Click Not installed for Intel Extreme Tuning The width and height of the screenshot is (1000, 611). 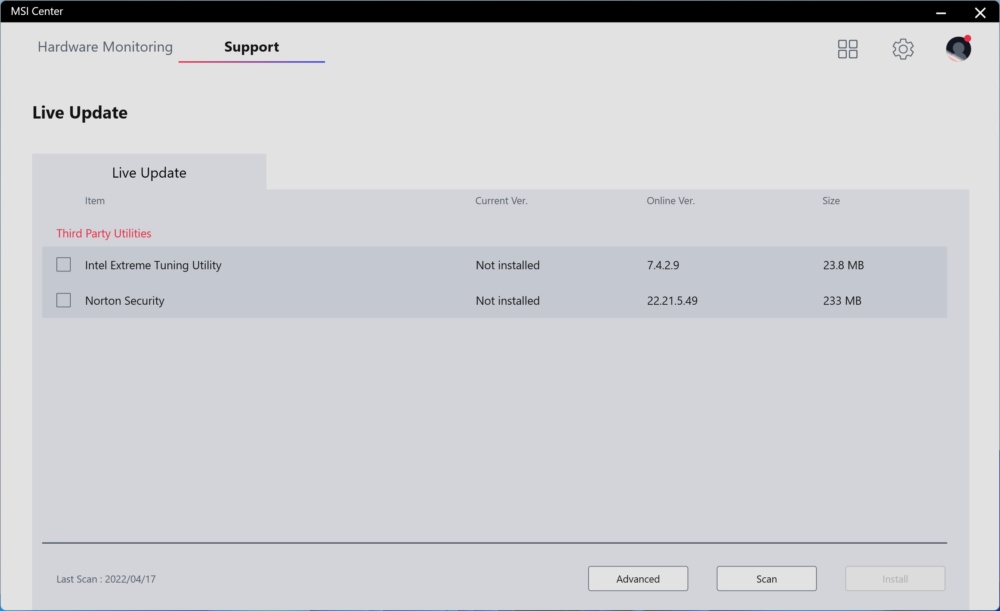coord(508,265)
